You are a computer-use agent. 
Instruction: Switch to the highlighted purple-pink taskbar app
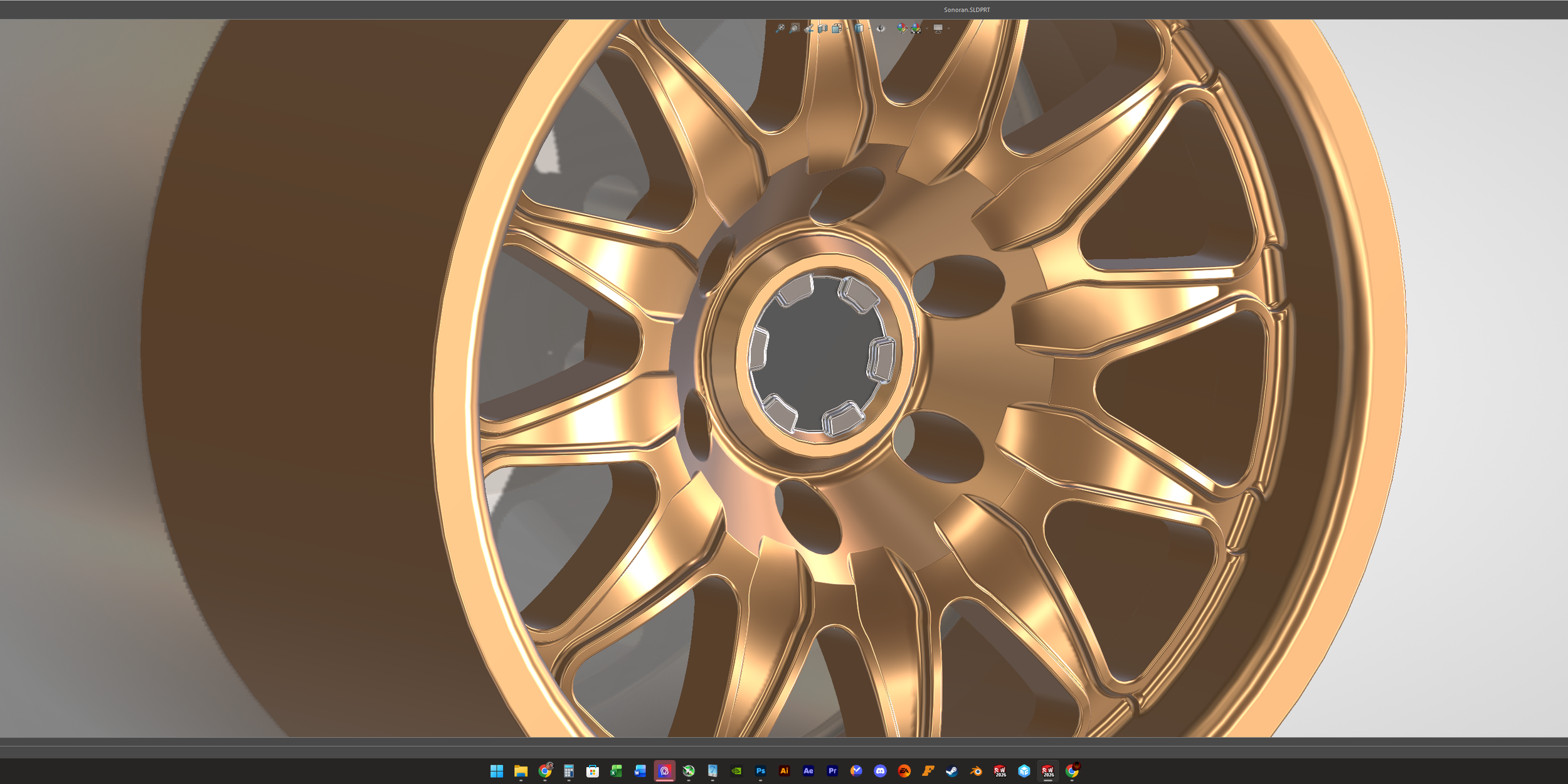coord(664,771)
